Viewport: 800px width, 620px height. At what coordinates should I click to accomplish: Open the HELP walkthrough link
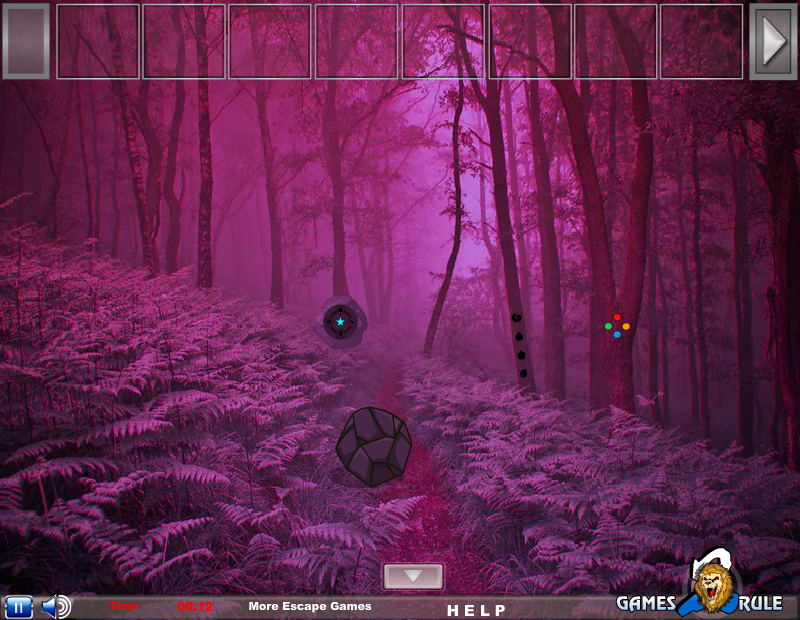pos(476,610)
